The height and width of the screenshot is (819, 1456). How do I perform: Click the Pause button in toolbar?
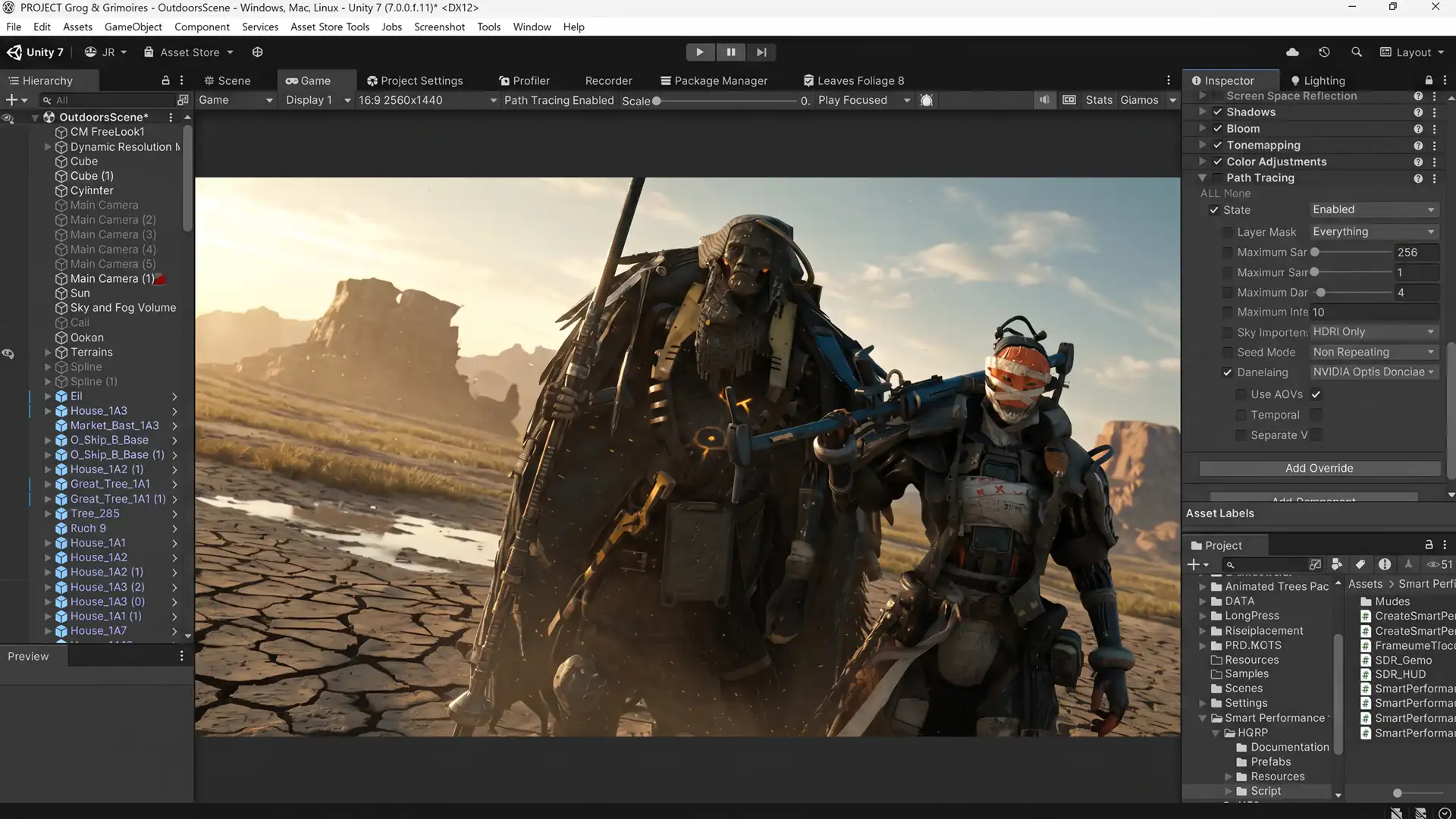coord(730,52)
